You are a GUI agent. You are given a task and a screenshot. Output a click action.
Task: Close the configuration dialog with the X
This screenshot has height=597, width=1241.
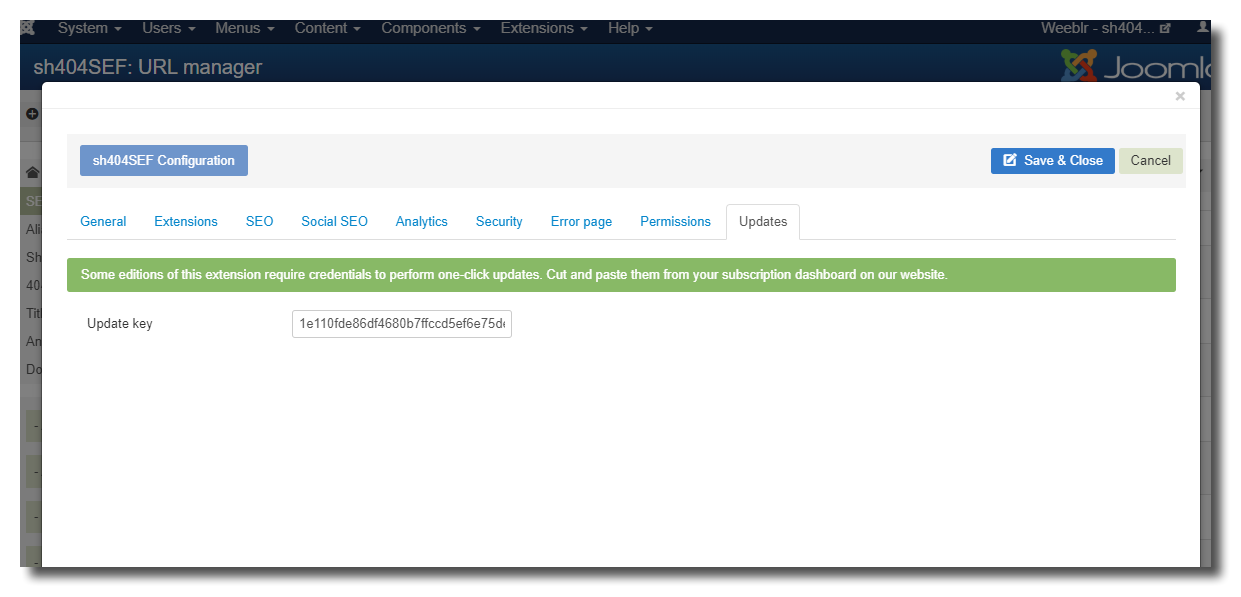coord(1180,96)
